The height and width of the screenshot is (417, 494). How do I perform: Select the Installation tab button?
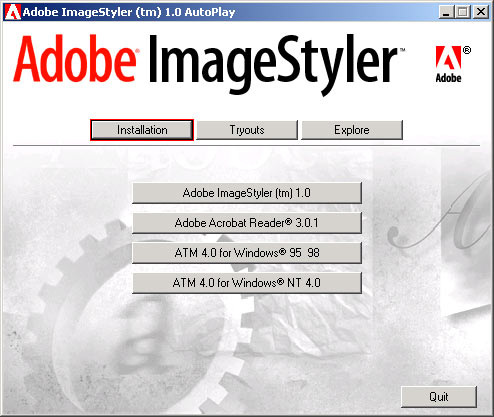click(142, 130)
